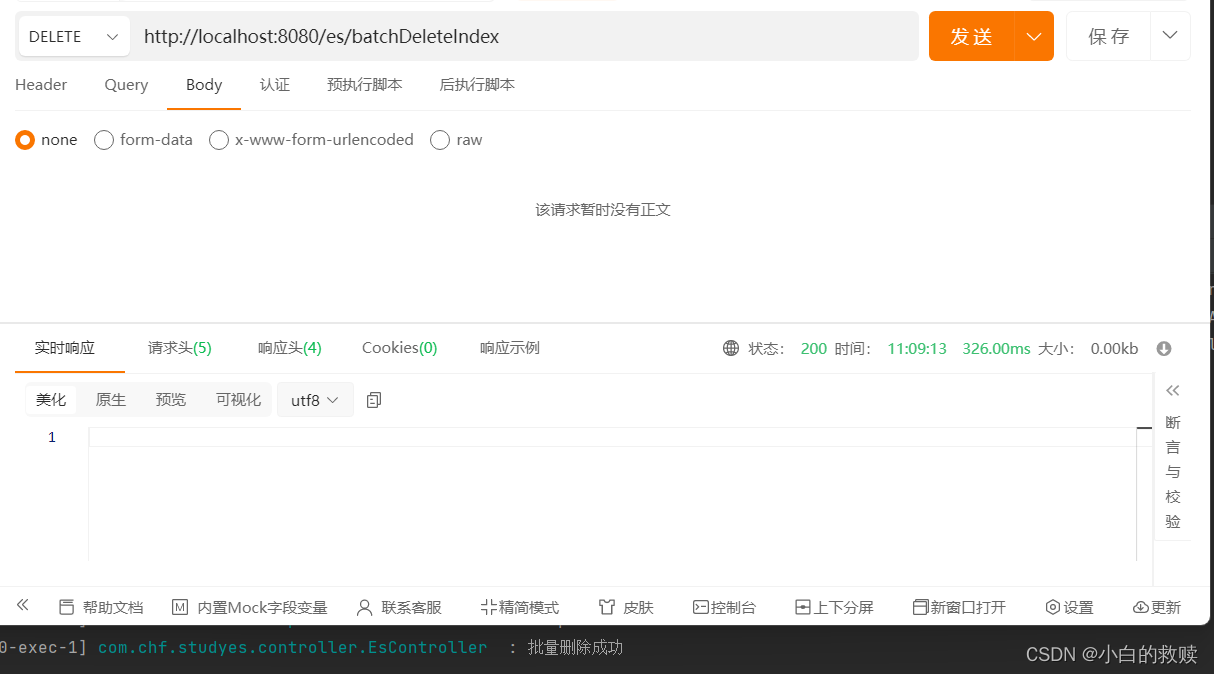Open 帮助文档 help docs
1214x674 pixels.
pos(101,607)
